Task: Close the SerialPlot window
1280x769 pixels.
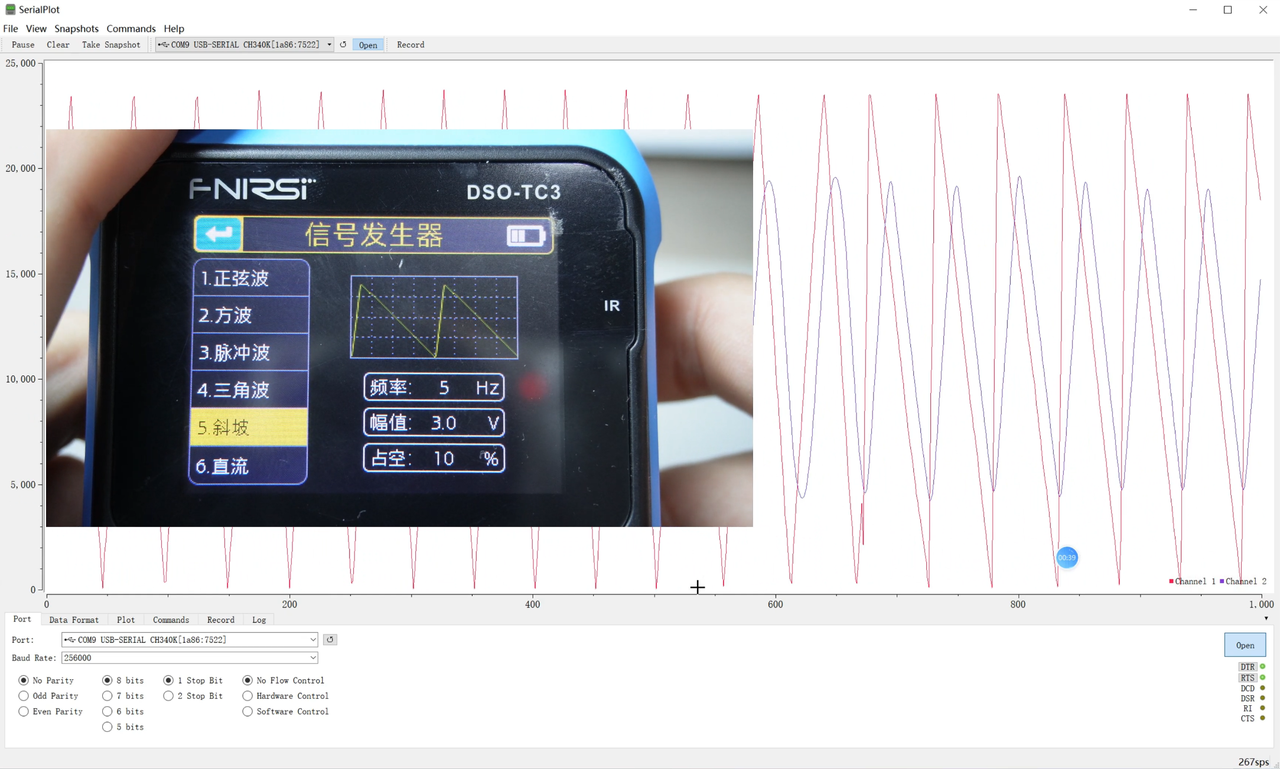Action: [x=1262, y=10]
